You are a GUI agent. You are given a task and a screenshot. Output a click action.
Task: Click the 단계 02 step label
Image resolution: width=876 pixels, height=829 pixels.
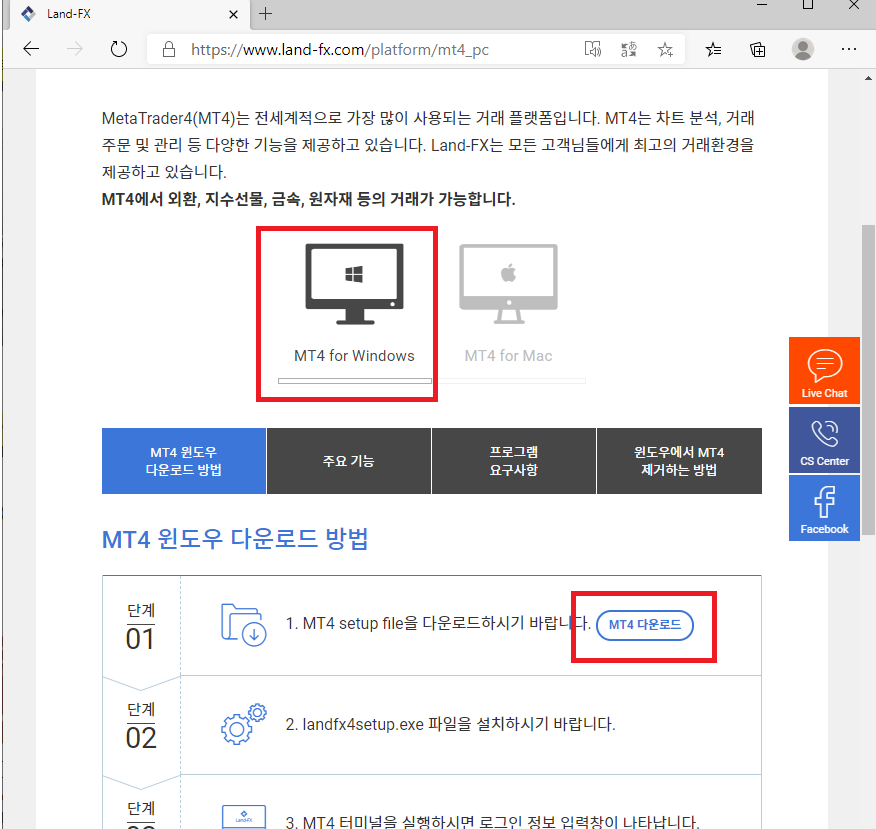coord(141,726)
